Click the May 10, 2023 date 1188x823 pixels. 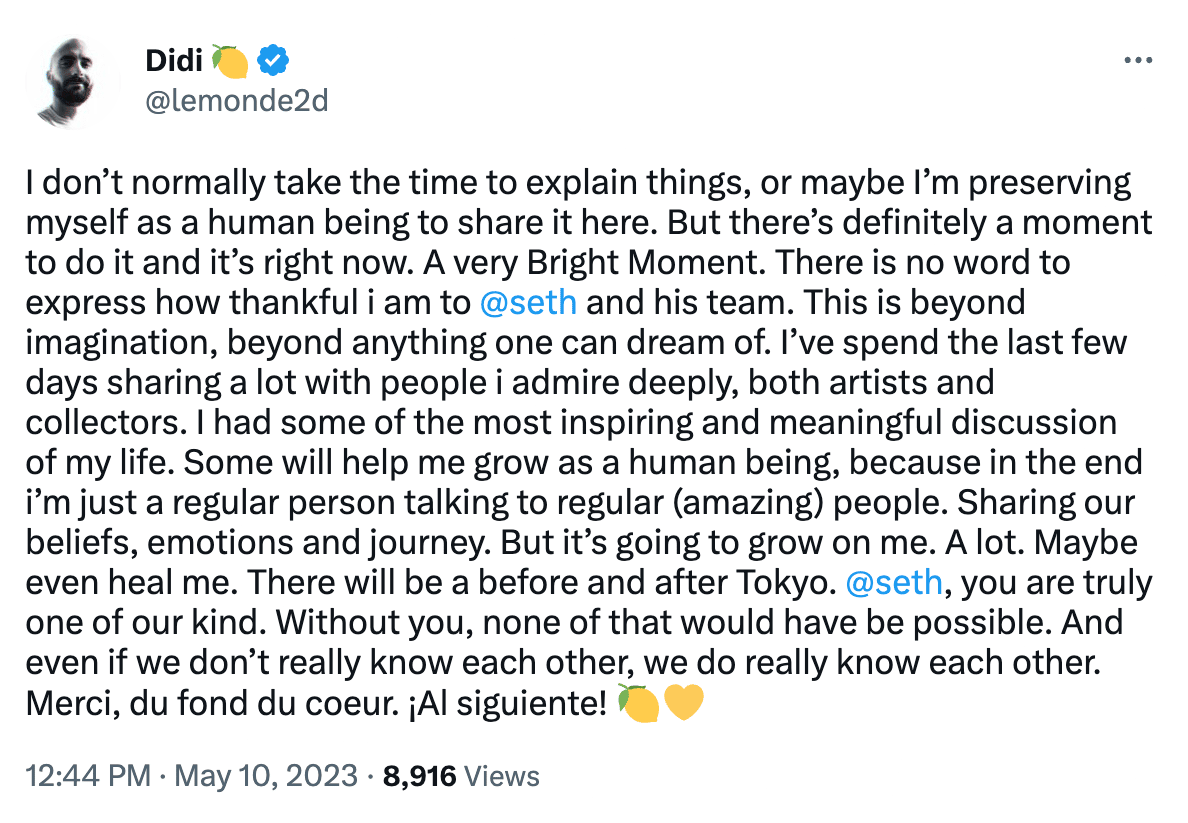pos(266,776)
